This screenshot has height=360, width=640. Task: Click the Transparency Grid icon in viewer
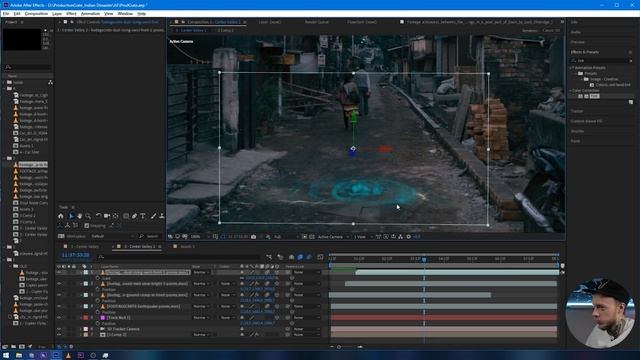(312, 237)
